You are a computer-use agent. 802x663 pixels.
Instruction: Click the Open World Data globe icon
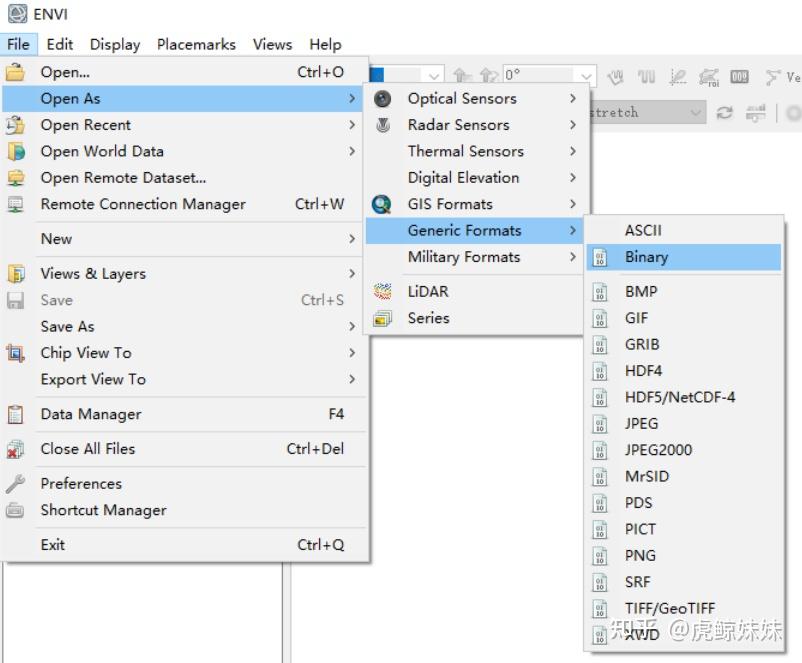click(x=16, y=151)
